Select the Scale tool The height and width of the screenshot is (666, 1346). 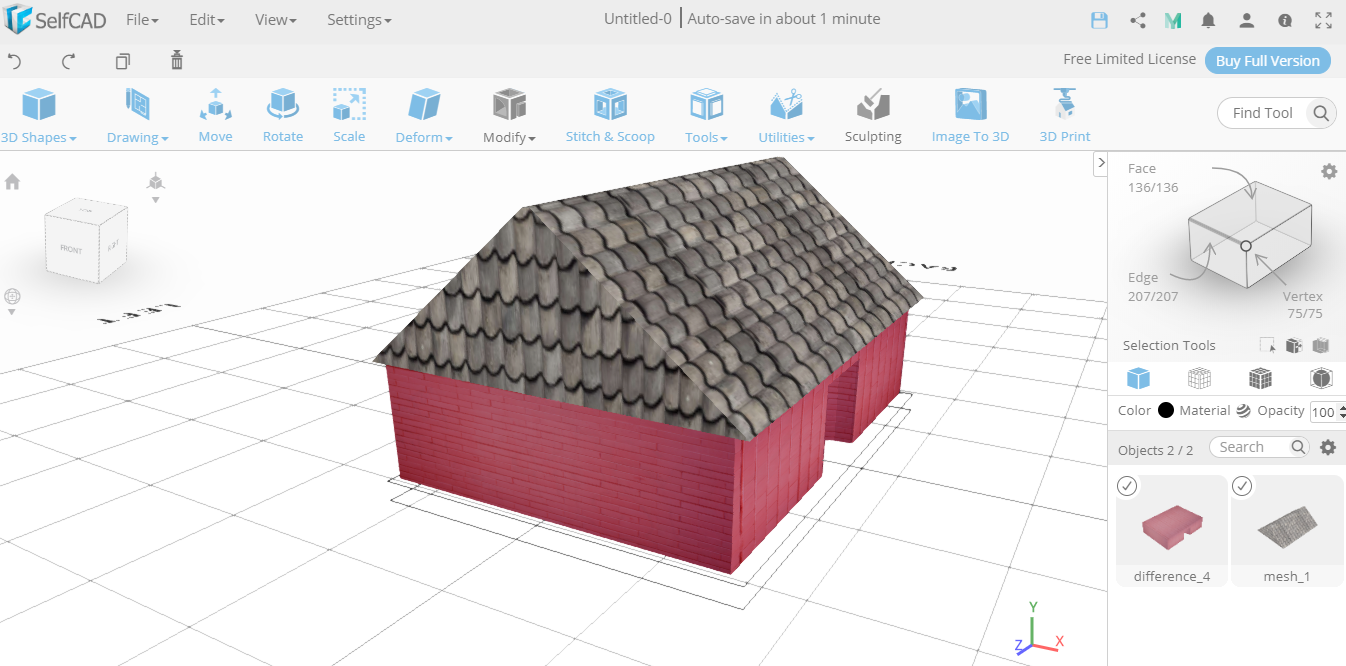point(349,116)
